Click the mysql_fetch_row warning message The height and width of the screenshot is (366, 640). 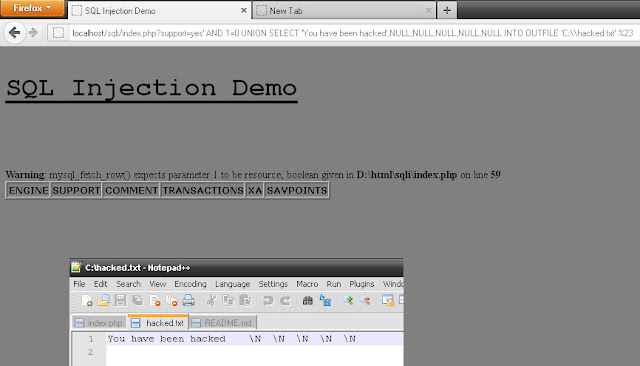point(253,175)
